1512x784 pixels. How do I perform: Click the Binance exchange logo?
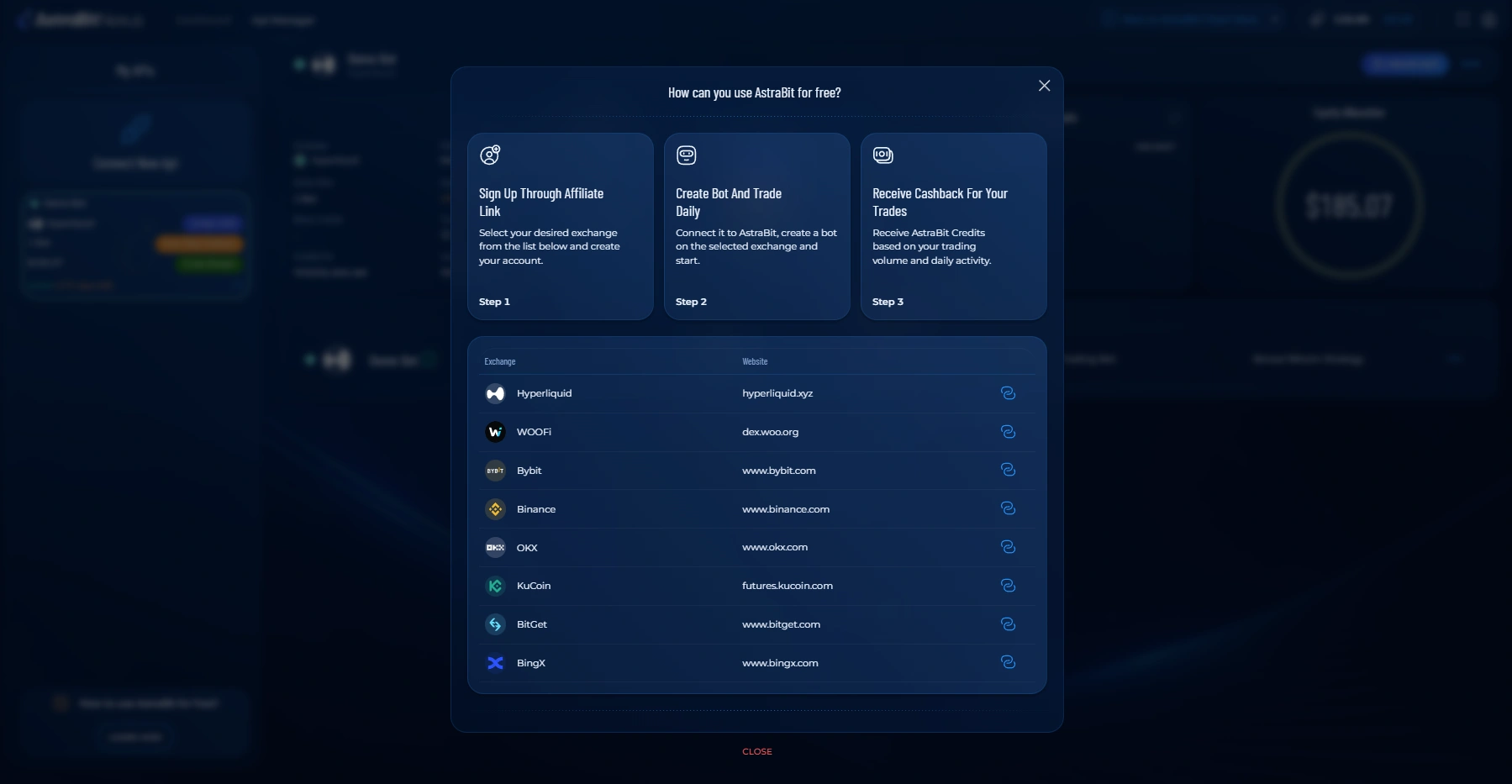[x=495, y=509]
